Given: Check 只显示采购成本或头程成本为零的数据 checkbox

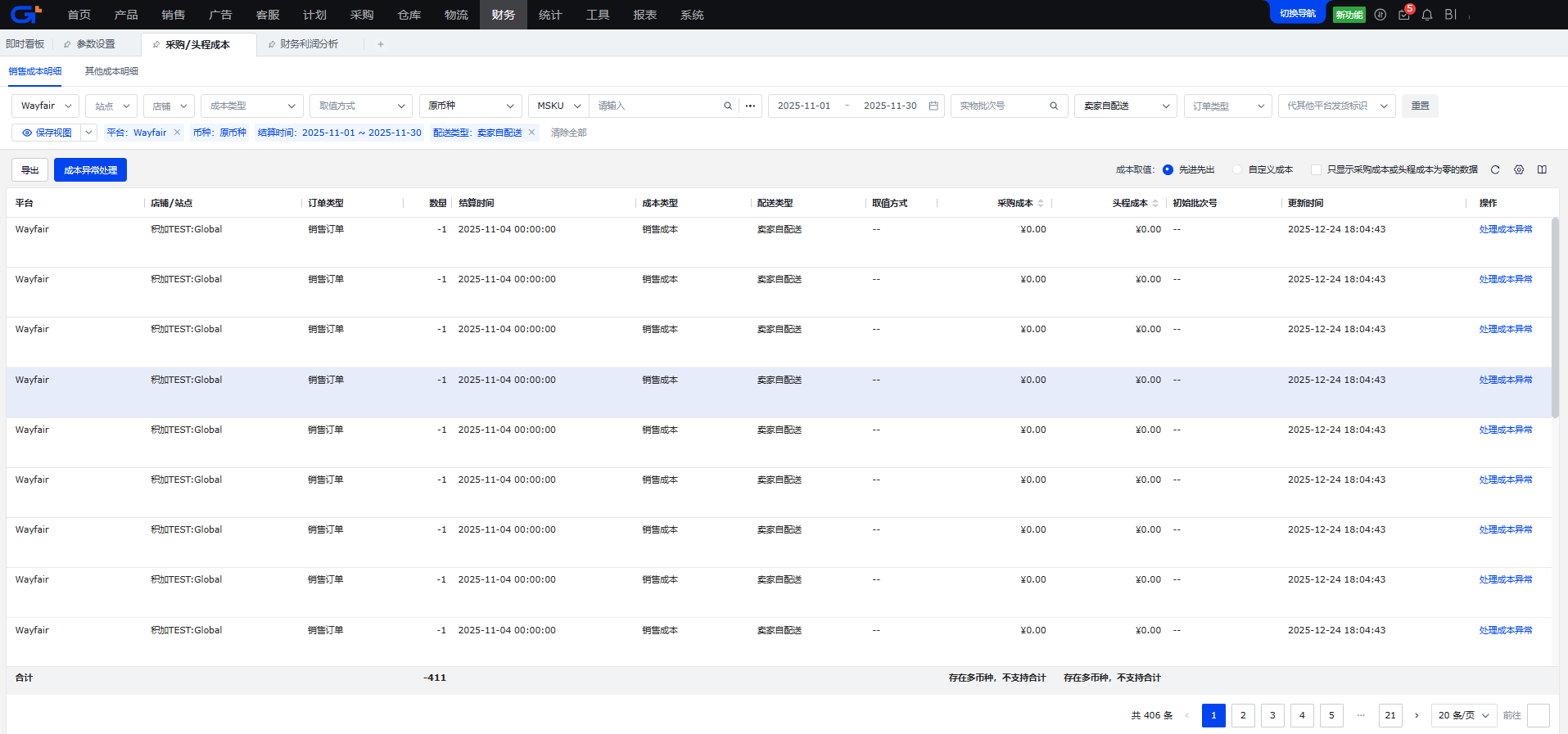Looking at the screenshot, I should pos(1316,170).
